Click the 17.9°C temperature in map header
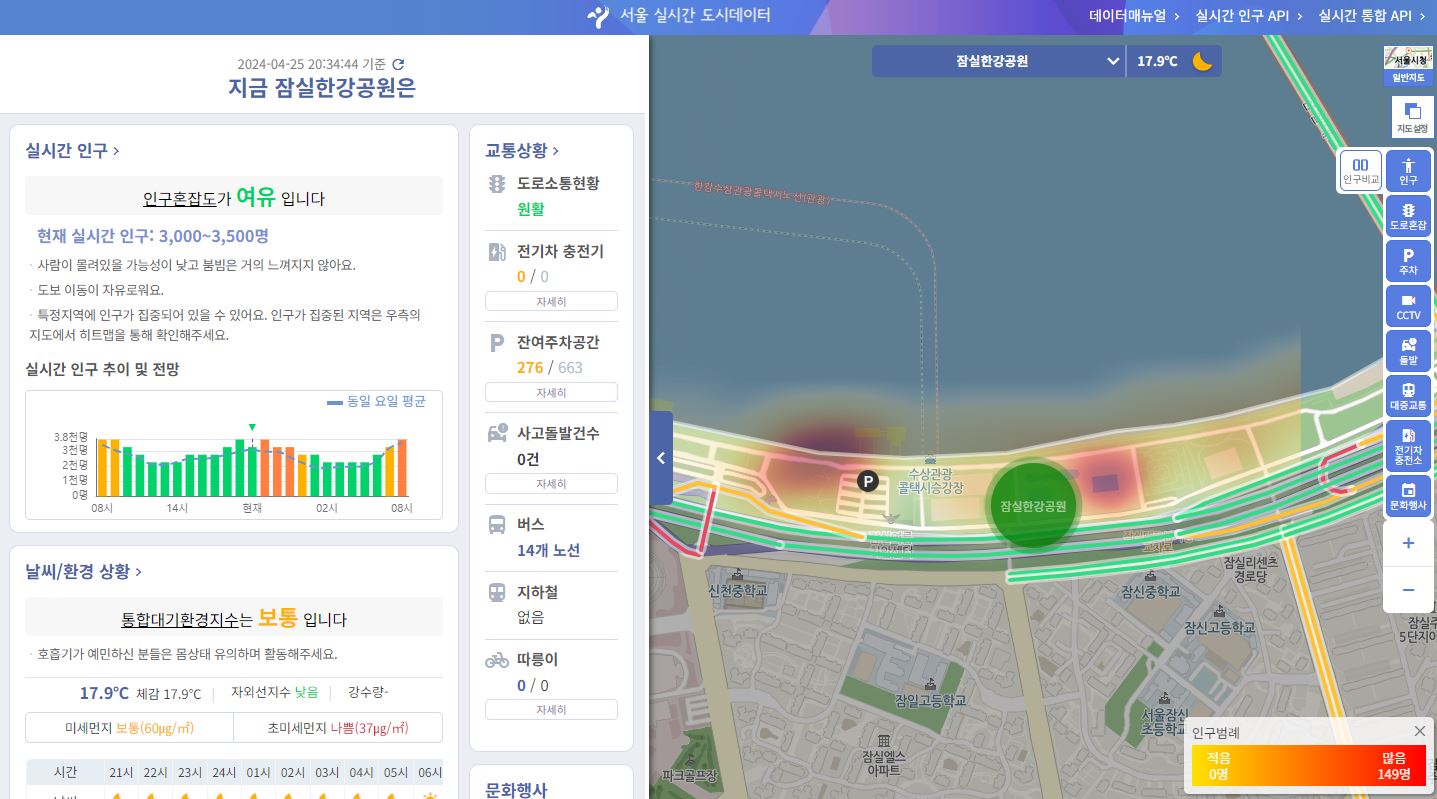 (x=1157, y=61)
